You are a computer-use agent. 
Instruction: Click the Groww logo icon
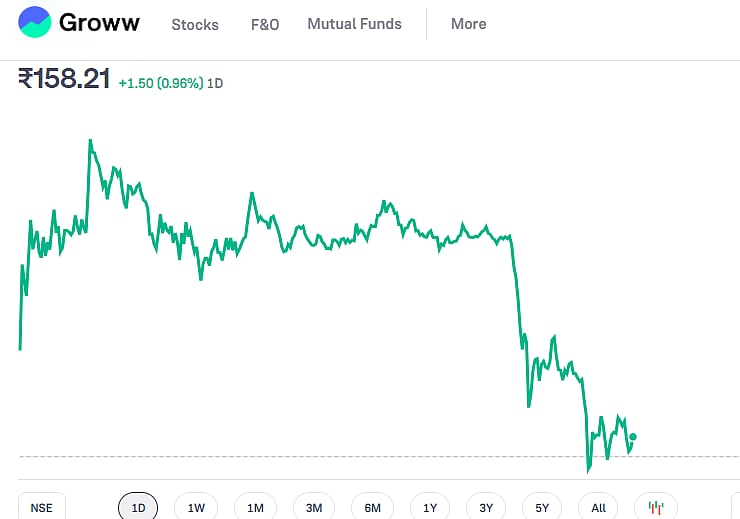coord(35,22)
